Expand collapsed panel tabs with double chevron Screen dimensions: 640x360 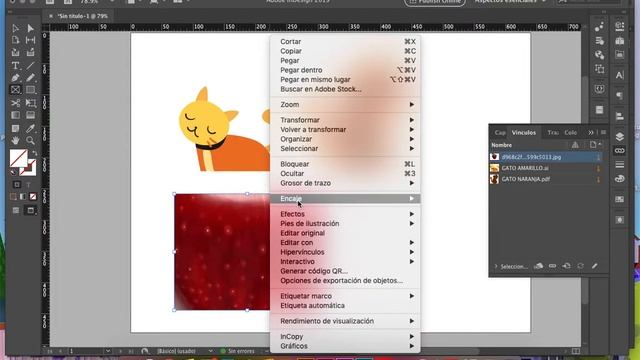click(591, 133)
